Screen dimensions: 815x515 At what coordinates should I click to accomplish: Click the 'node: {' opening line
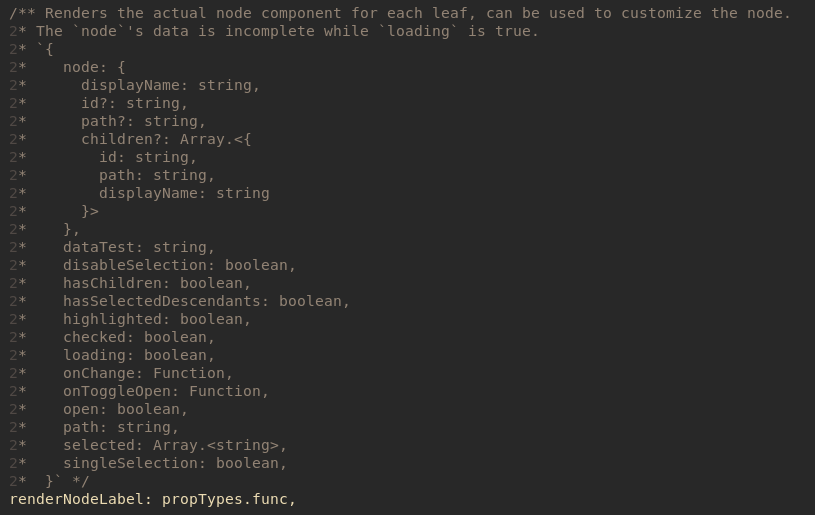pyautogui.click(x=94, y=68)
